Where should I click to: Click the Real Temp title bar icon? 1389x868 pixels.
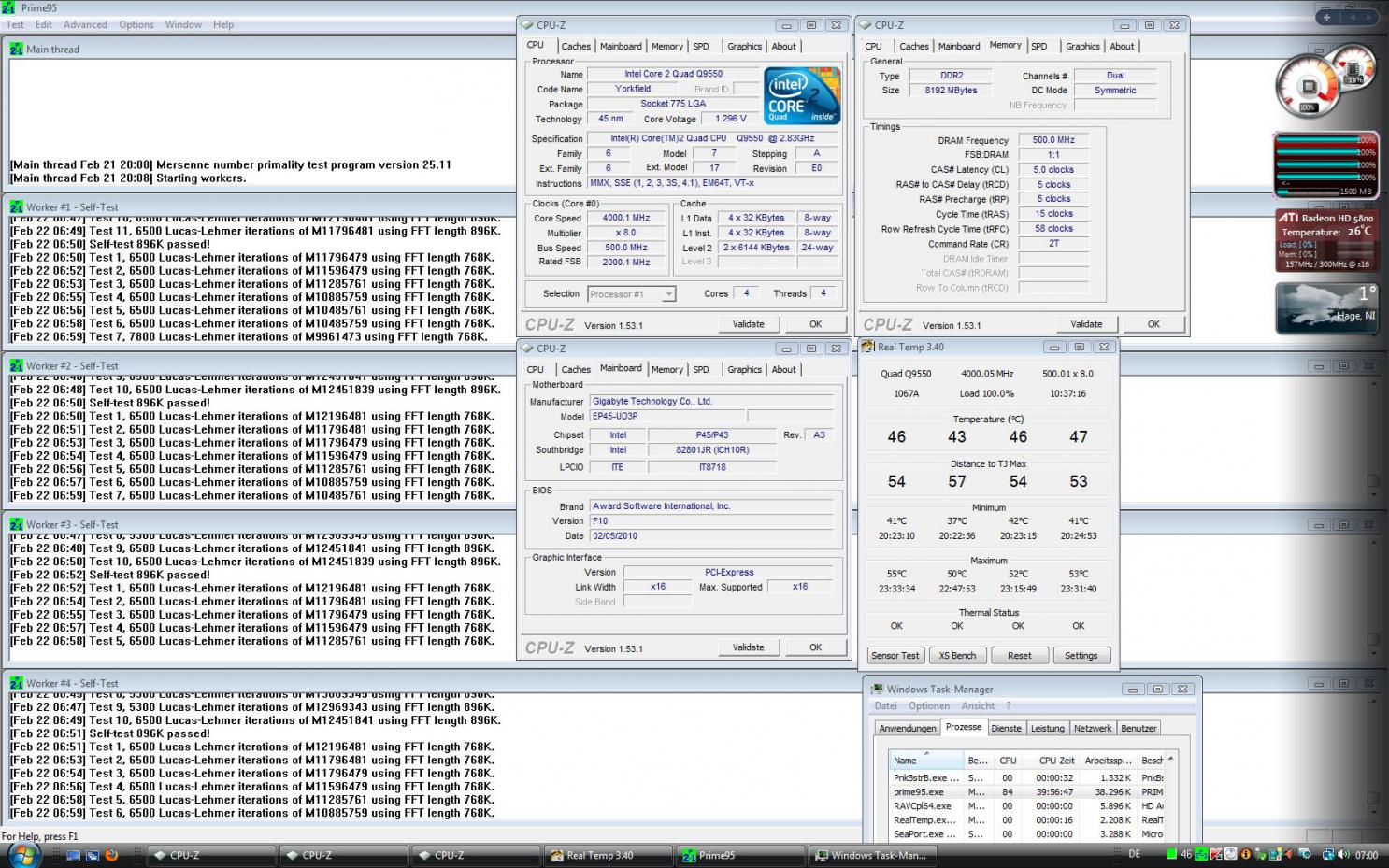point(867,347)
